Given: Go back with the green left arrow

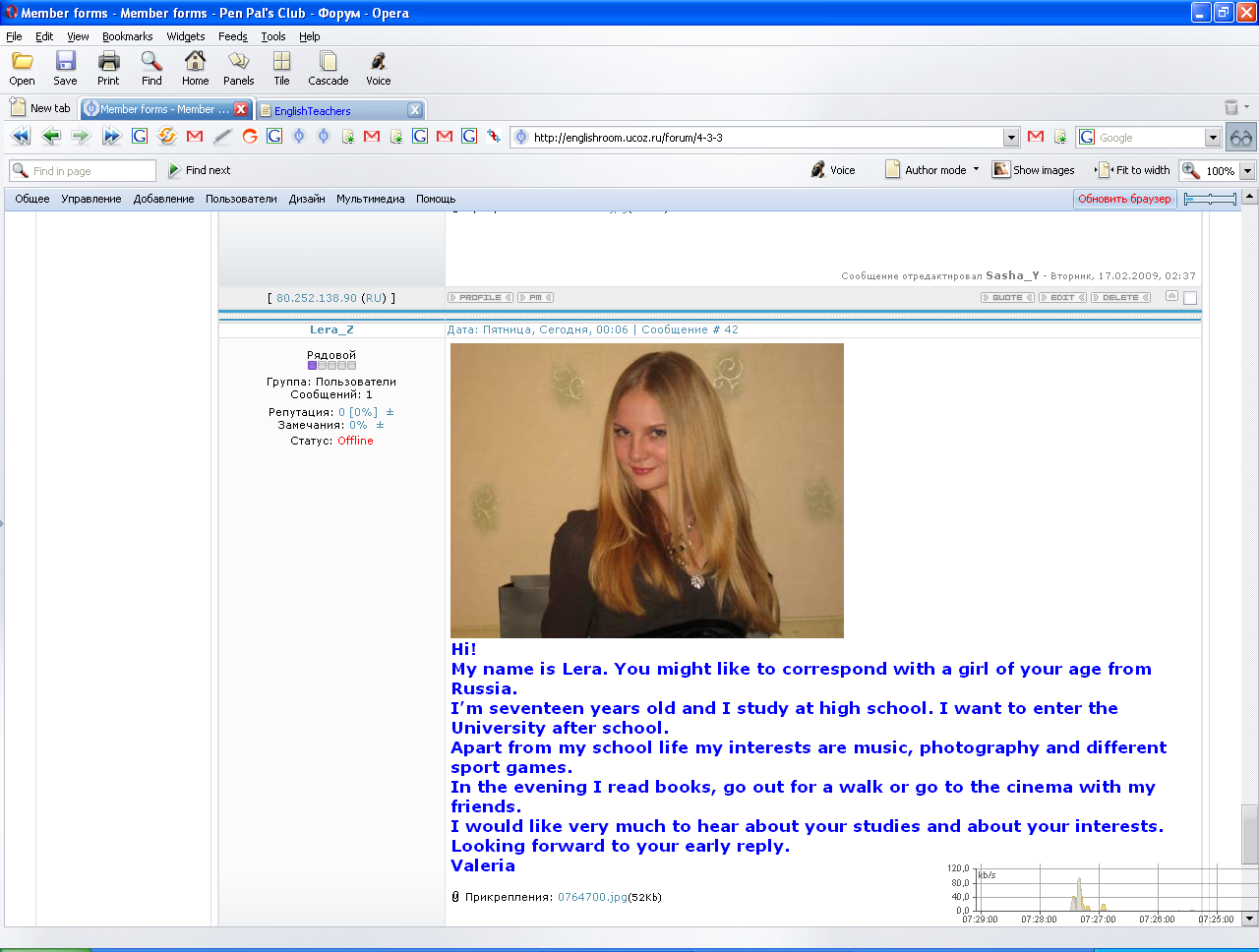Looking at the screenshot, I should (x=51, y=137).
